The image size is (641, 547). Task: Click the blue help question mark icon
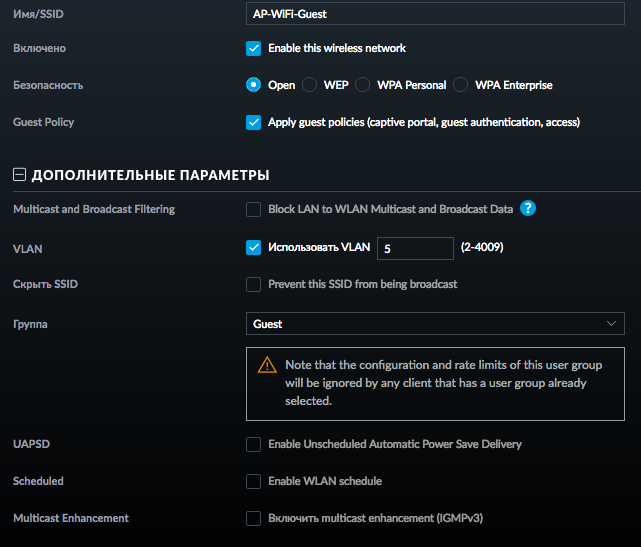(x=528, y=208)
